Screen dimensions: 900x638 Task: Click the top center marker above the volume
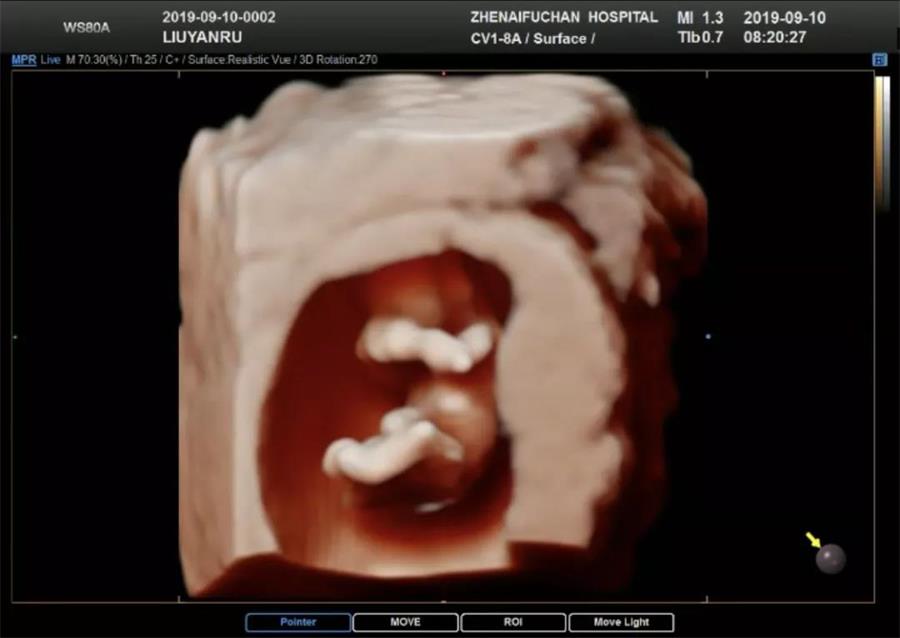(x=443, y=73)
